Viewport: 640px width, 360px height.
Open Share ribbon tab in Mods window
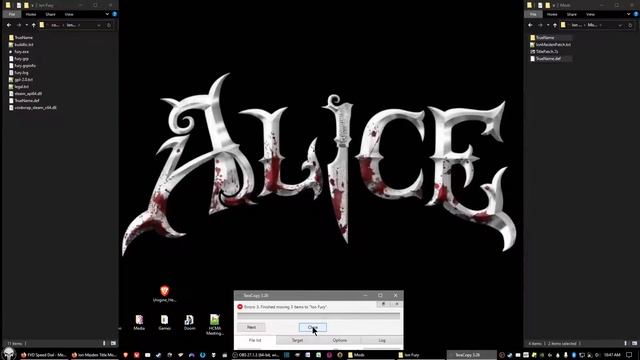(x=571, y=14)
